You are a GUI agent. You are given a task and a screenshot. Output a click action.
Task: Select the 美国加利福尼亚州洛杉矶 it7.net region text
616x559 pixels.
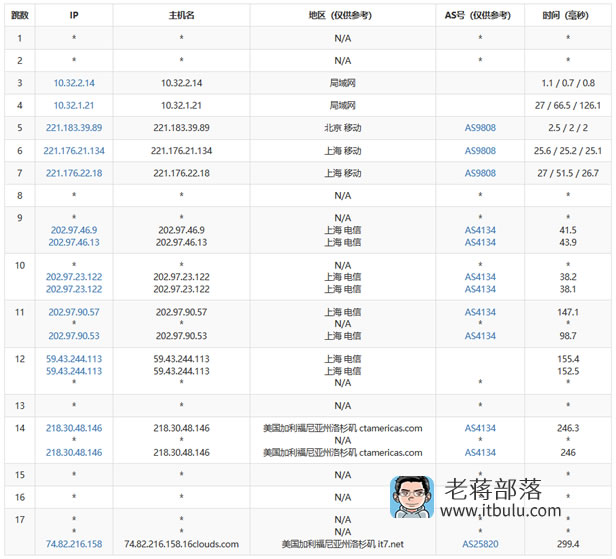pos(343,544)
